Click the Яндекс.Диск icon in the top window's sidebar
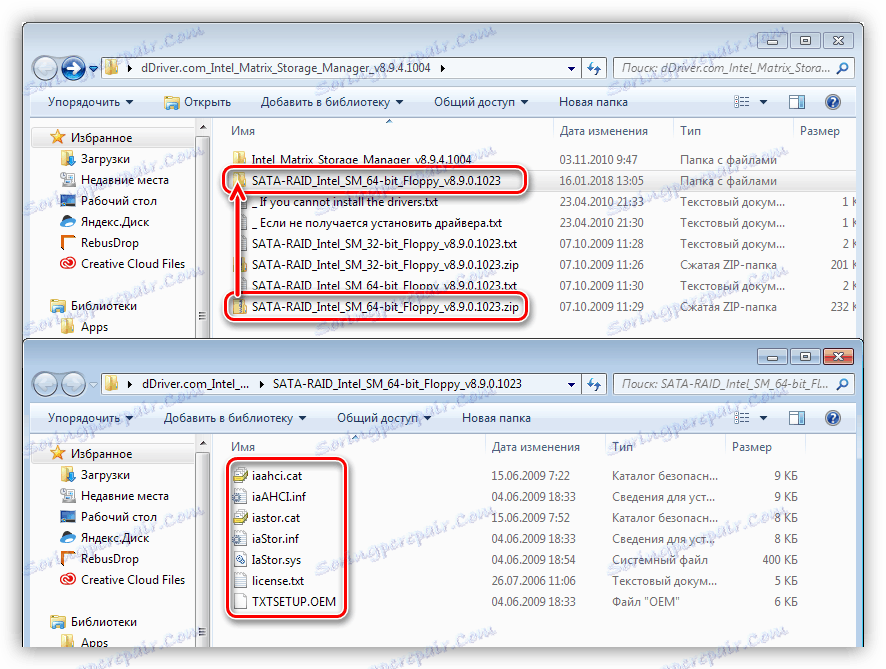886x669 pixels. (x=68, y=221)
